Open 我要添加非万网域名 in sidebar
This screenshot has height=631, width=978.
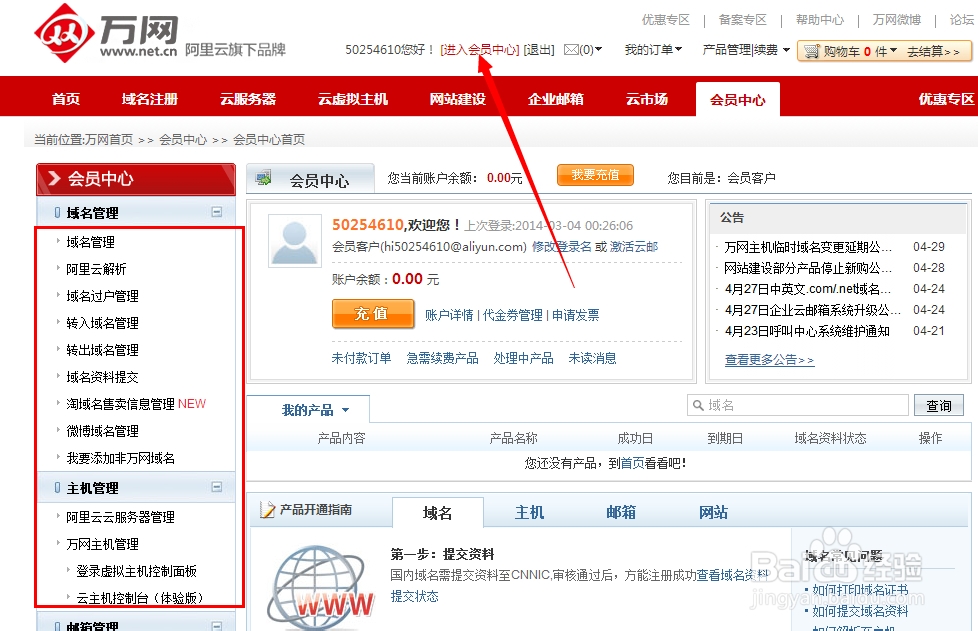(120, 458)
